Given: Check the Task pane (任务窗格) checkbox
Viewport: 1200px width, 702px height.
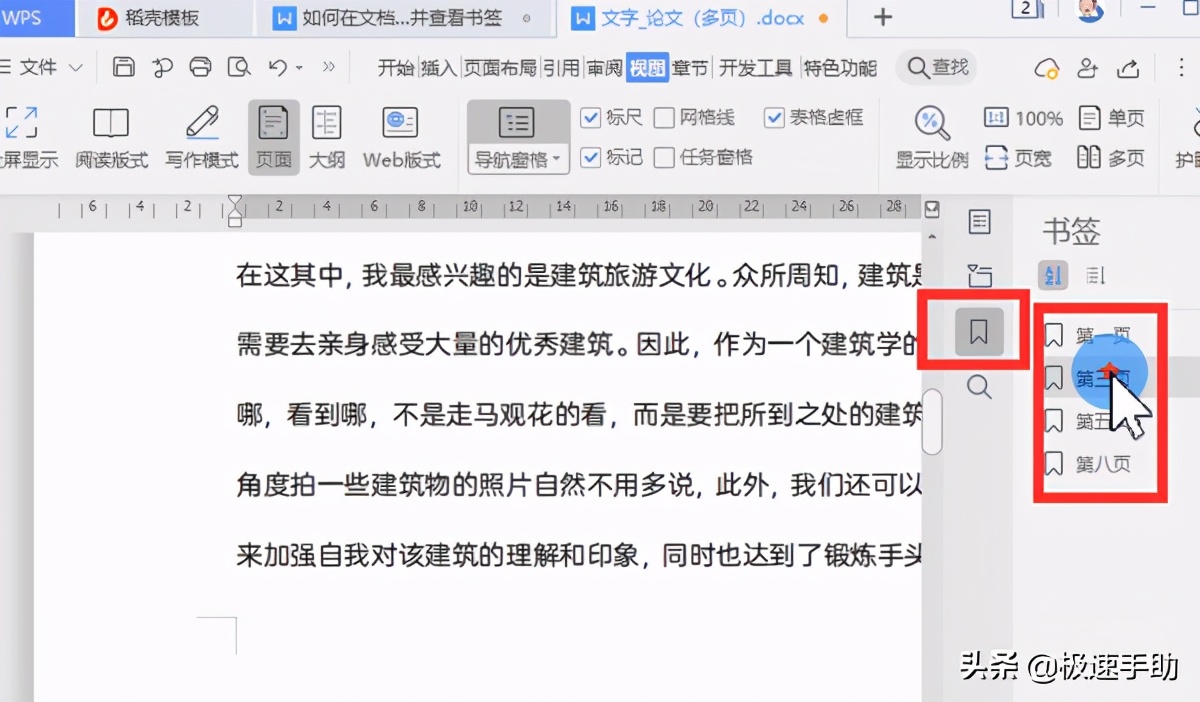Looking at the screenshot, I should tap(664, 157).
